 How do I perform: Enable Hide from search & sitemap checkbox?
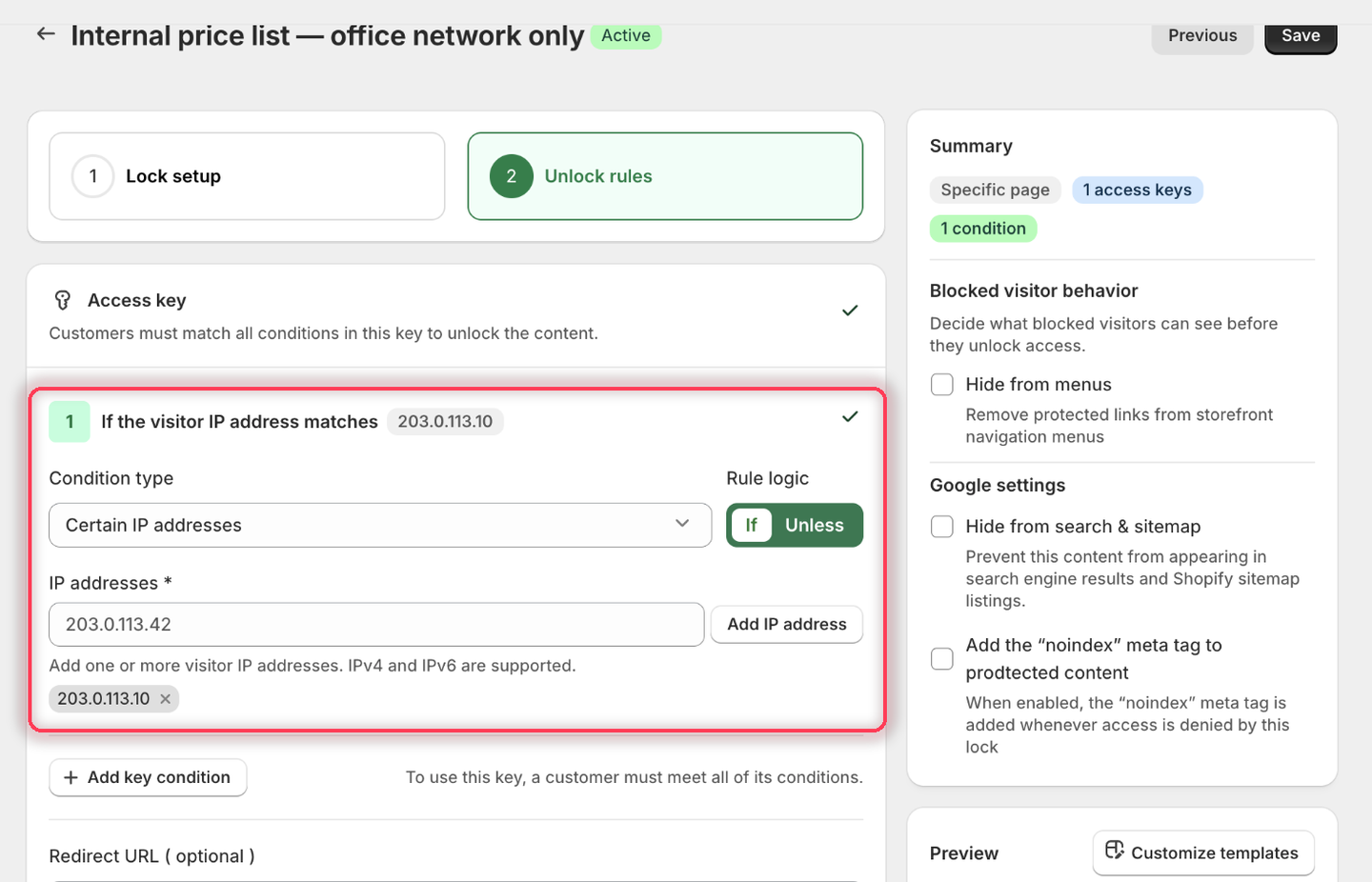pos(942,527)
